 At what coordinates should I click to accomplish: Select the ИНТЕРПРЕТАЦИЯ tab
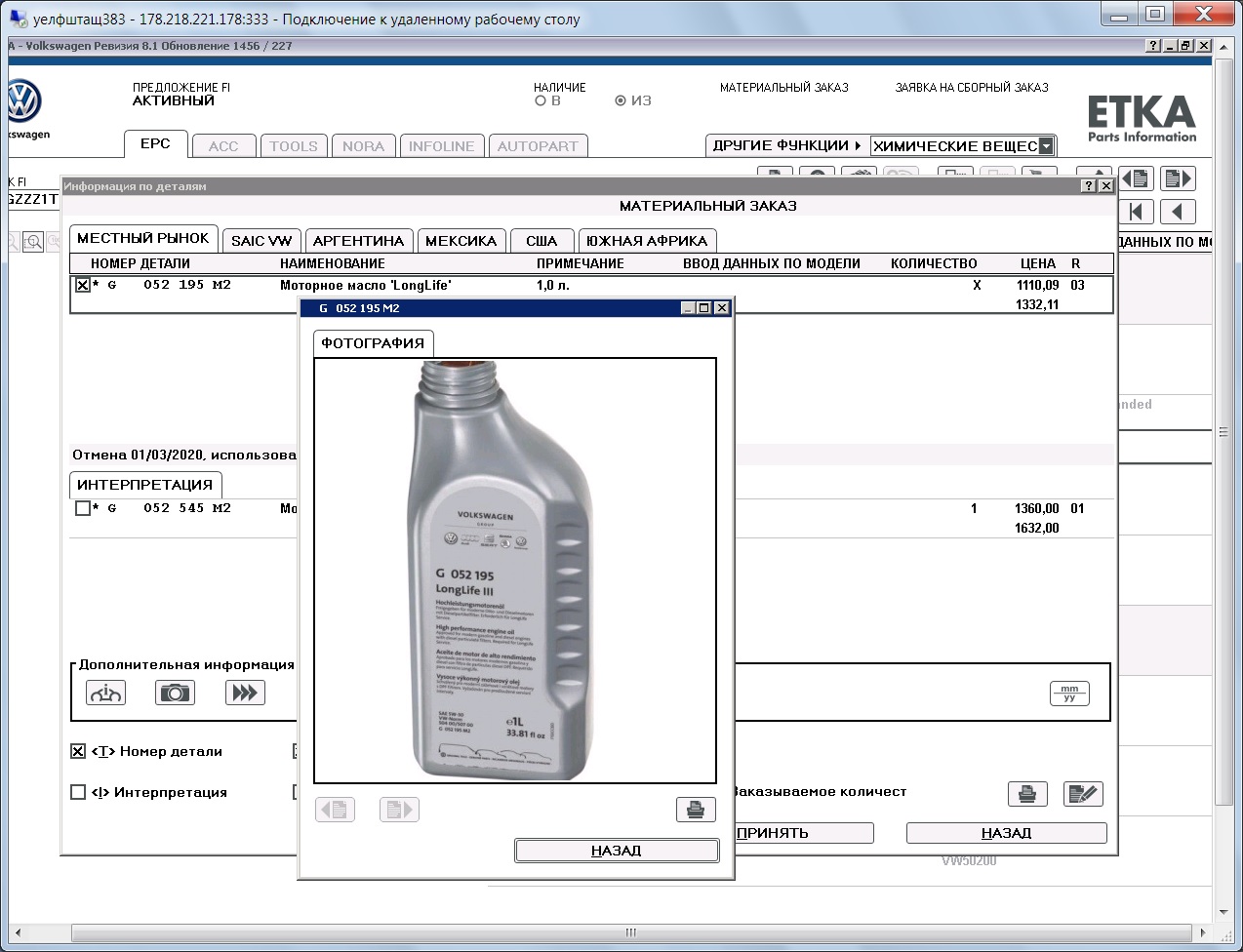click(145, 485)
